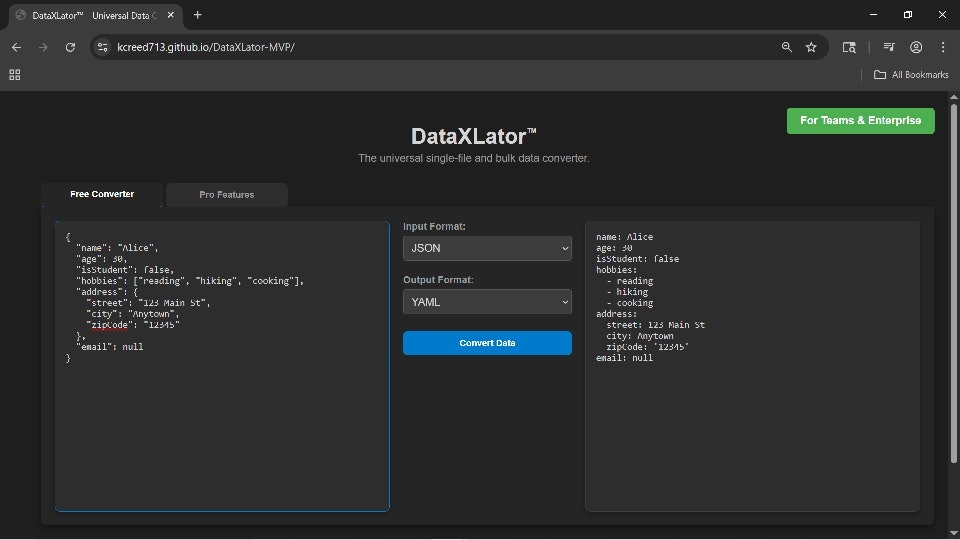Open the Output Format YAML dropdown
Screen dimensions: 960x540
click(x=487, y=302)
